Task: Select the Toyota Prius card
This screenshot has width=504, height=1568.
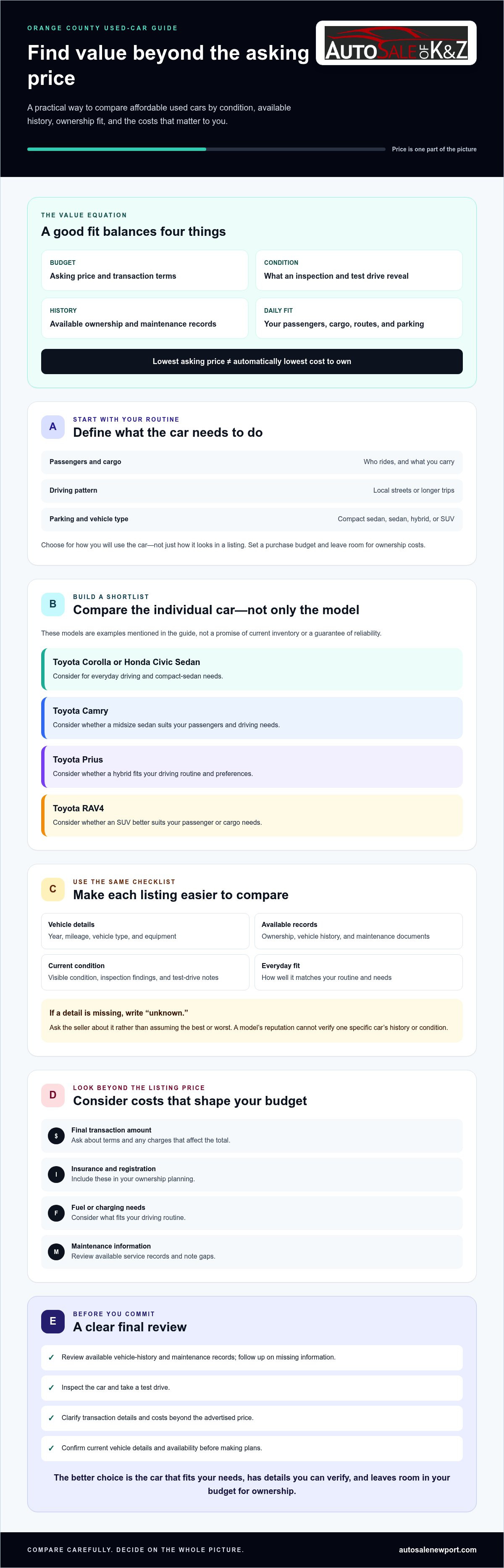Action: pyautogui.click(x=252, y=767)
